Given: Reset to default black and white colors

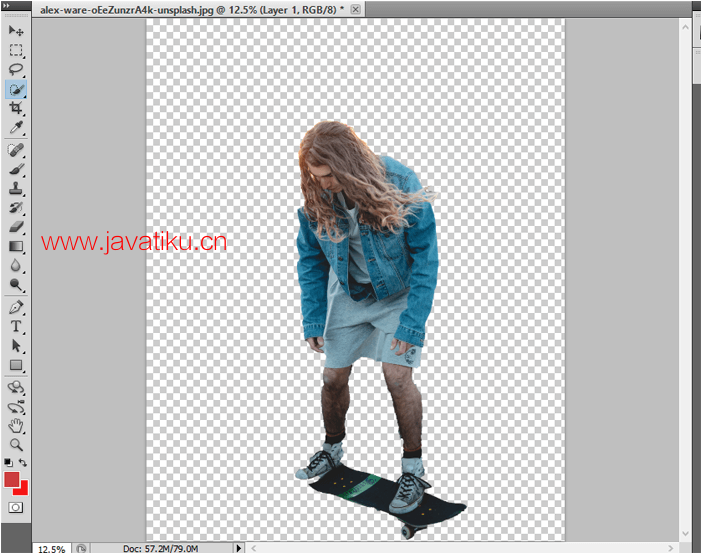Looking at the screenshot, I should point(9,463).
